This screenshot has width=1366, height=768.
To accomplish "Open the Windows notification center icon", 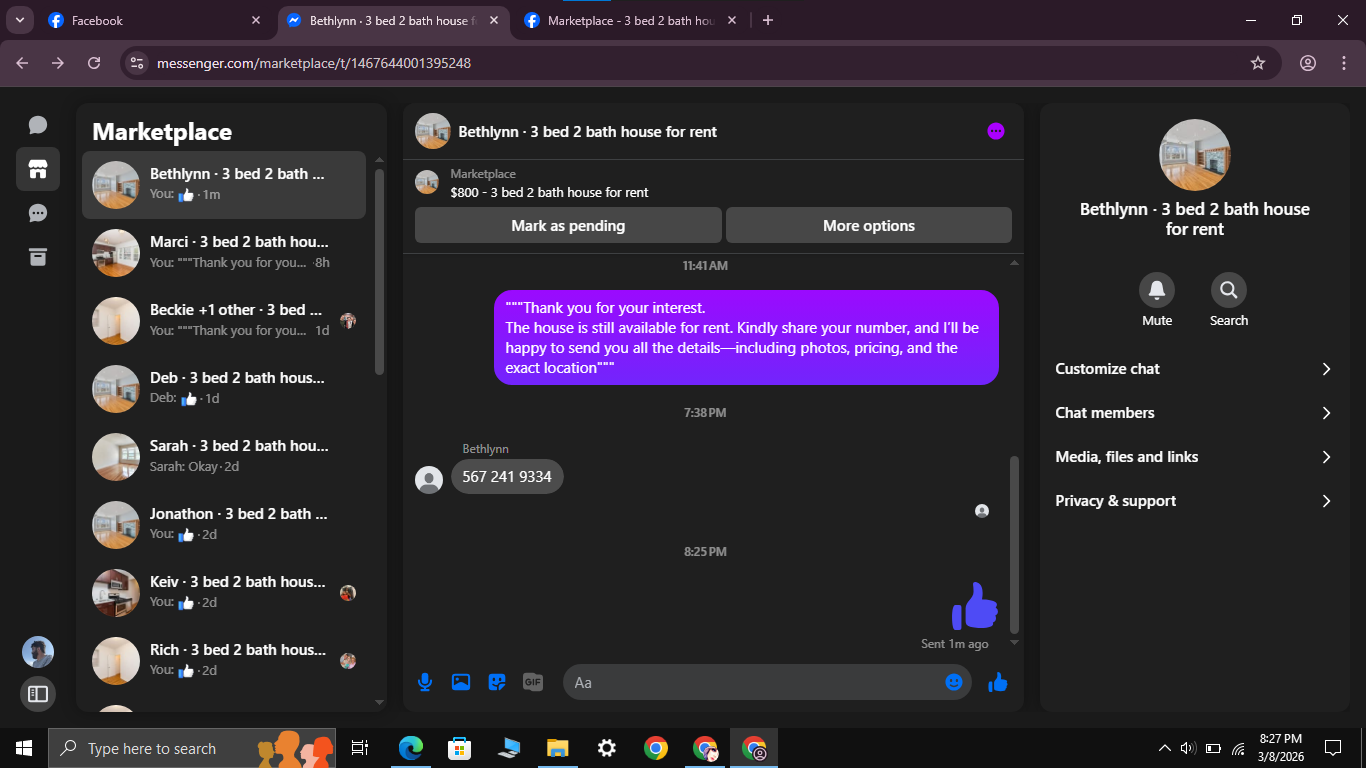I will 1332,748.
